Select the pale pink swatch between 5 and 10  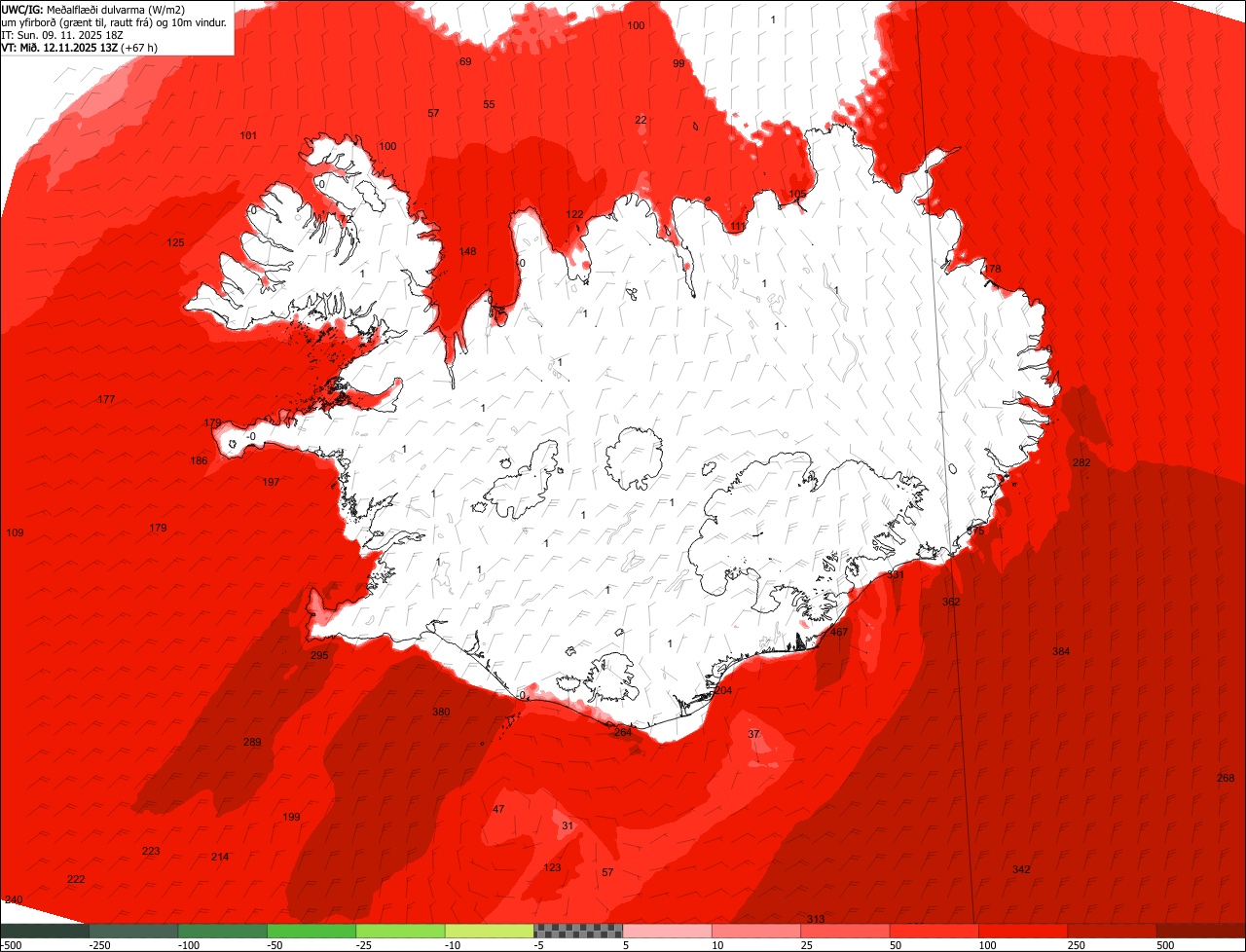pyautogui.click(x=667, y=931)
